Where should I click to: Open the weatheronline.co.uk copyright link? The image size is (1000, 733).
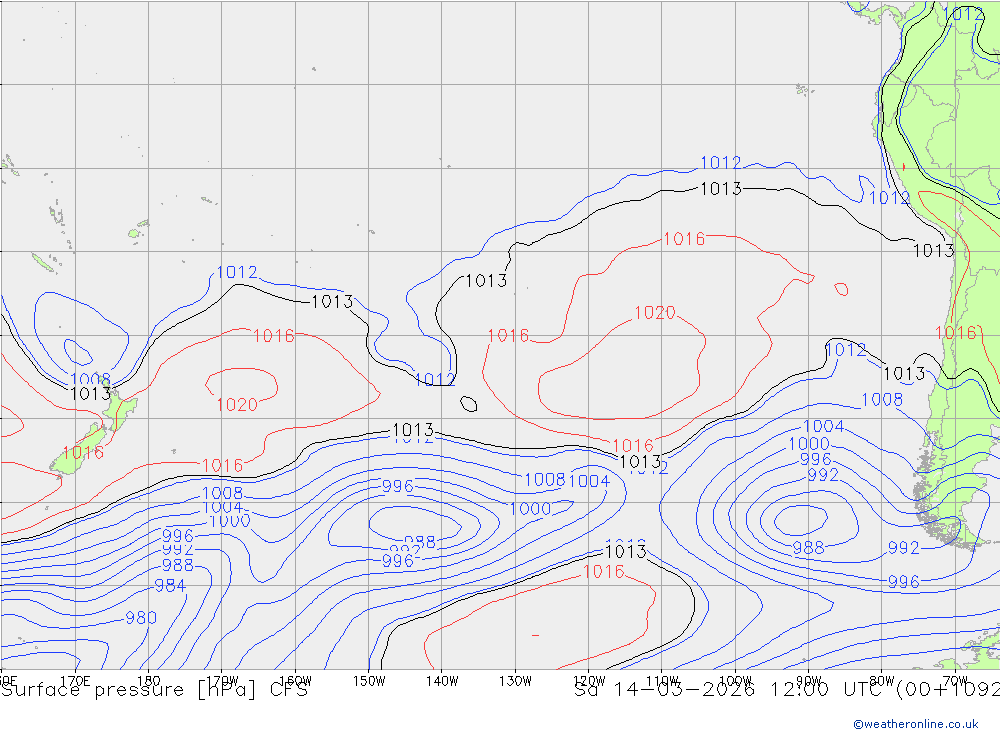click(x=915, y=724)
